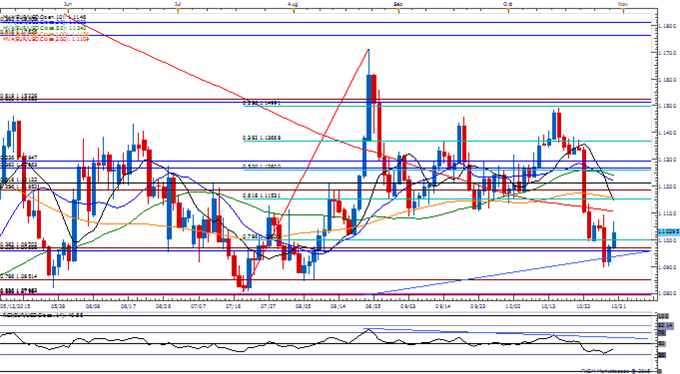The image size is (680, 374).
Task: Select the RSI indicator title label
Action: [x=43, y=315]
